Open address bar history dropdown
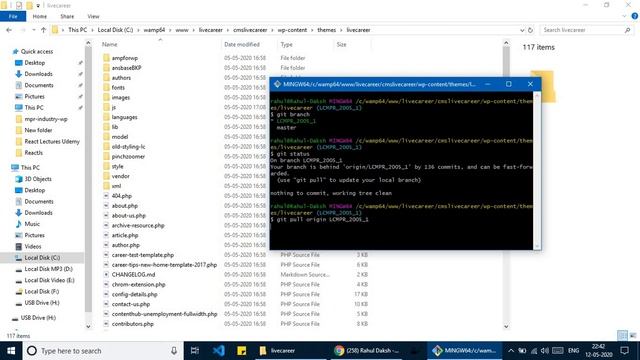The width and height of the screenshot is (640, 360). 522,30
